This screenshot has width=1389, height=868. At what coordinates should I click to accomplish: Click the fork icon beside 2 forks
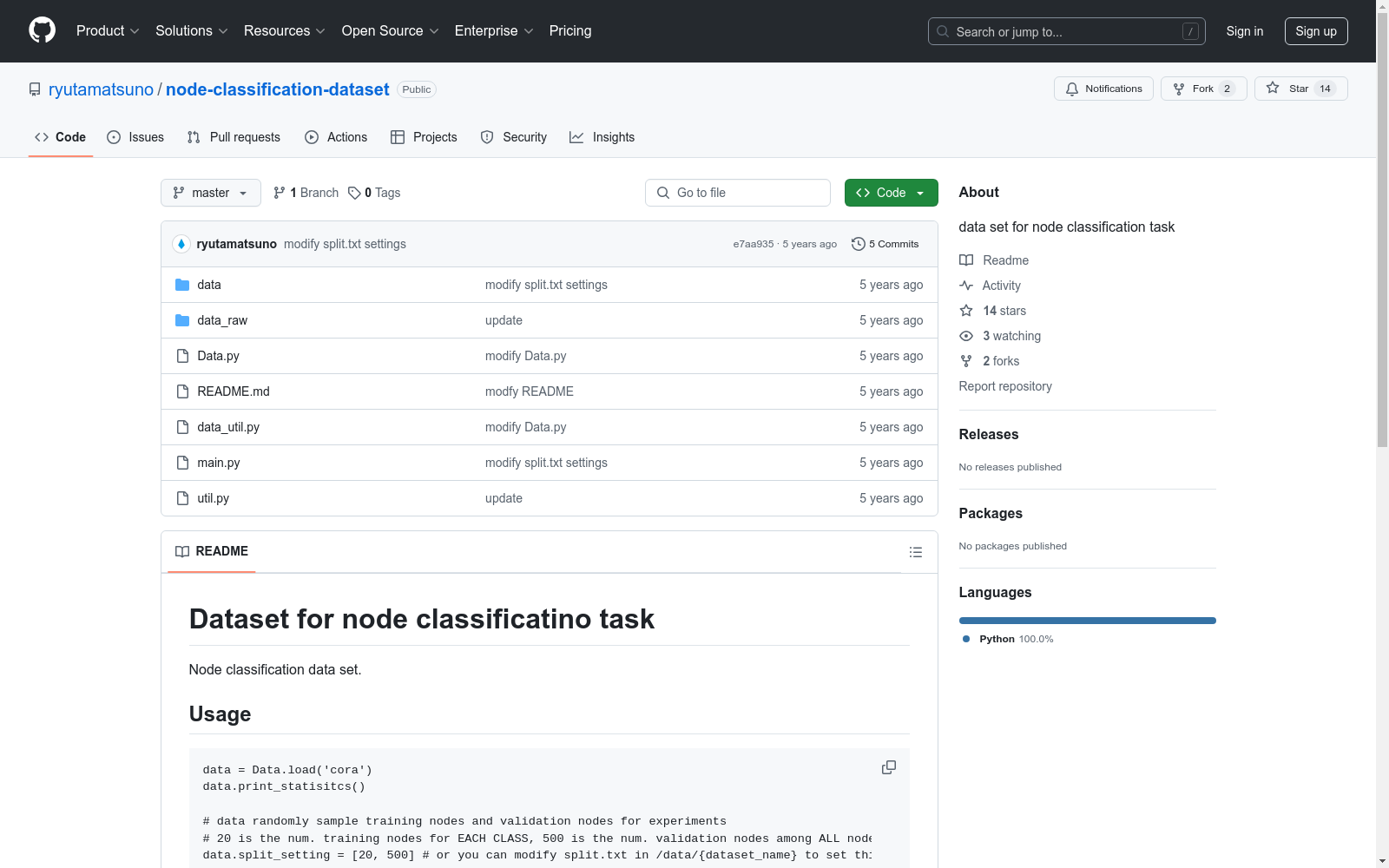point(966,361)
